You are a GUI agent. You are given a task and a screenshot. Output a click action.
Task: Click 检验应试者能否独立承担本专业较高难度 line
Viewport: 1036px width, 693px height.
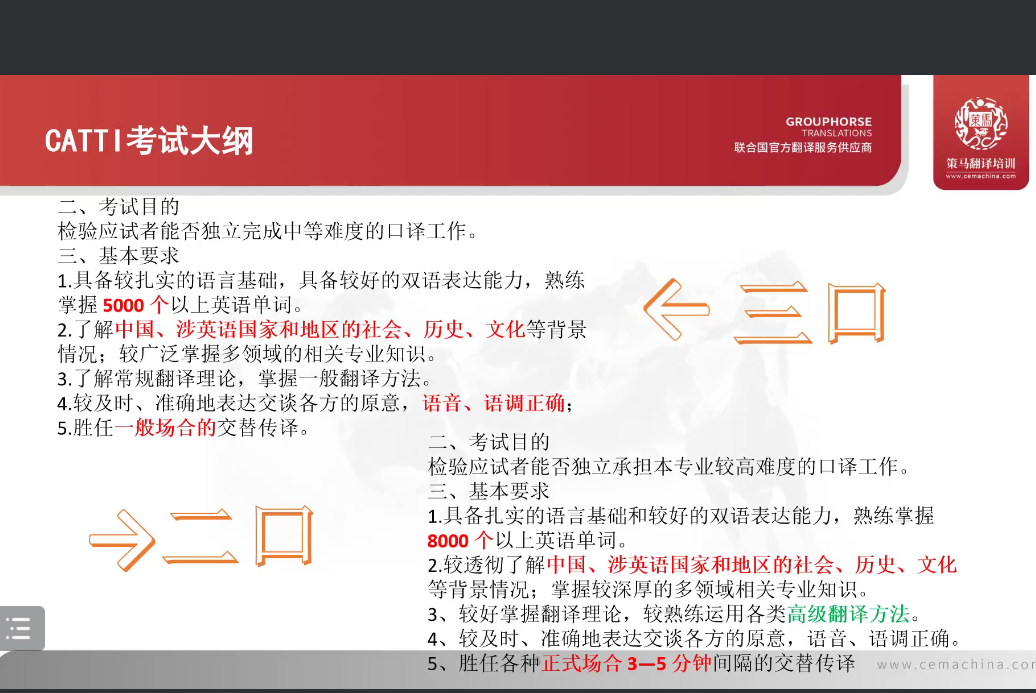click(668, 466)
